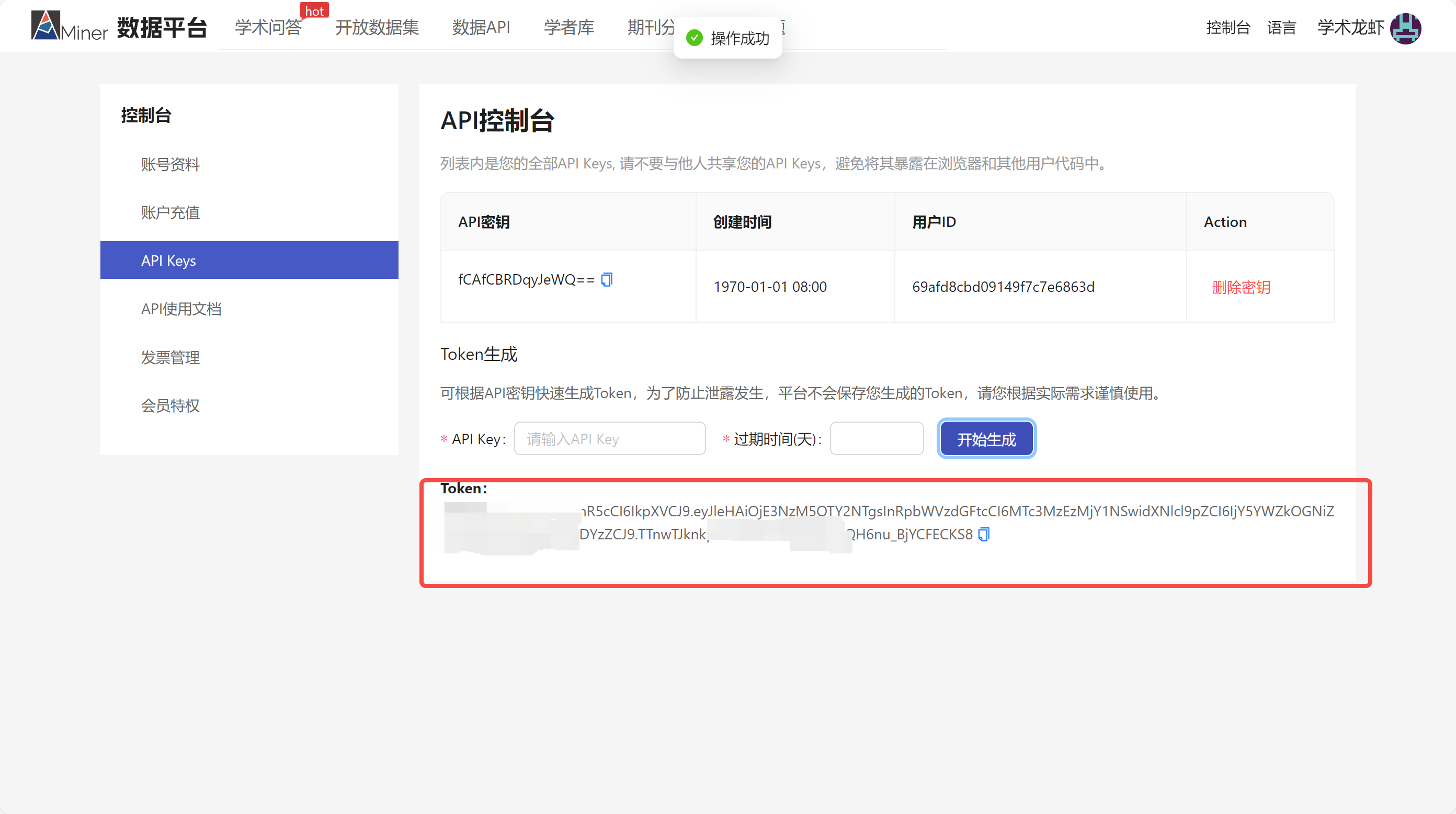
Task: Click the hot badge on 学术问答
Action: pyautogui.click(x=314, y=12)
